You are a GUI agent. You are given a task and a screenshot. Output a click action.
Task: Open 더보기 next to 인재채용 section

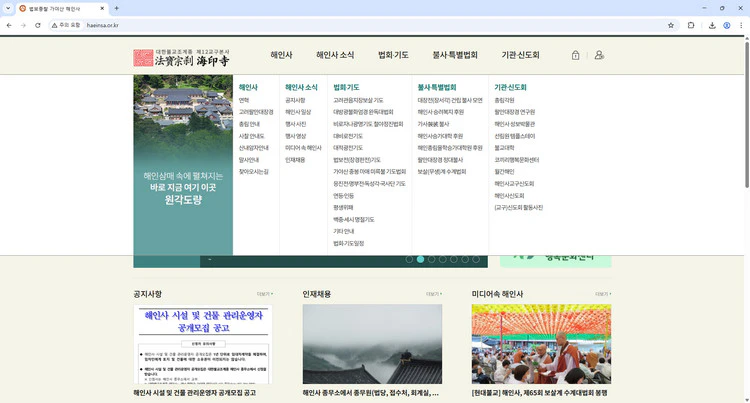click(434, 294)
